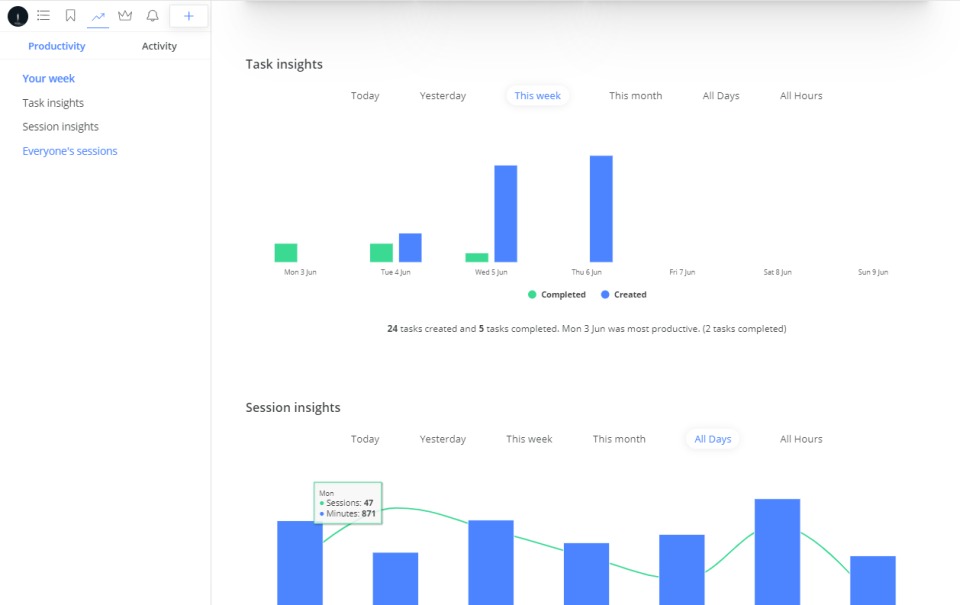Open the task list icon
The image size is (960, 605).
click(x=43, y=15)
